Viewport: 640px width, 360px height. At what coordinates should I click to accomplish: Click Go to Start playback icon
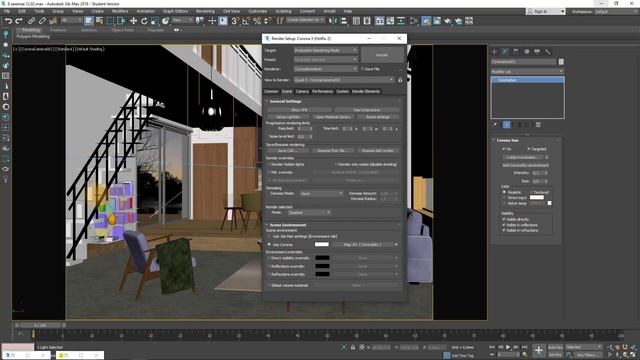(x=492, y=347)
